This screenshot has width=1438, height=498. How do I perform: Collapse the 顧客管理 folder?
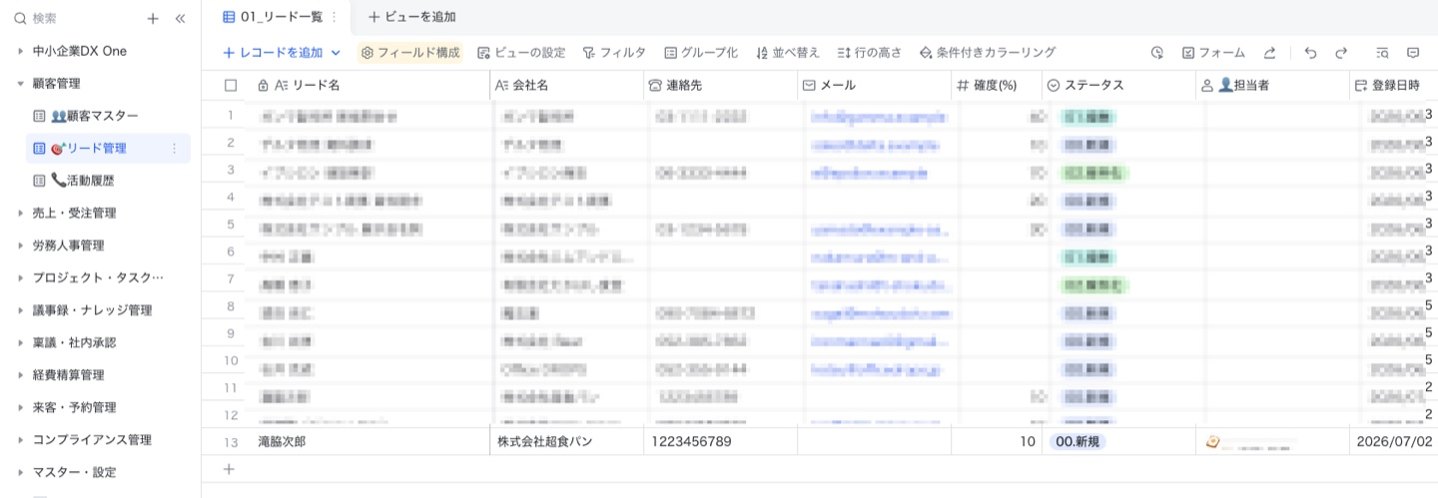tap(20, 84)
